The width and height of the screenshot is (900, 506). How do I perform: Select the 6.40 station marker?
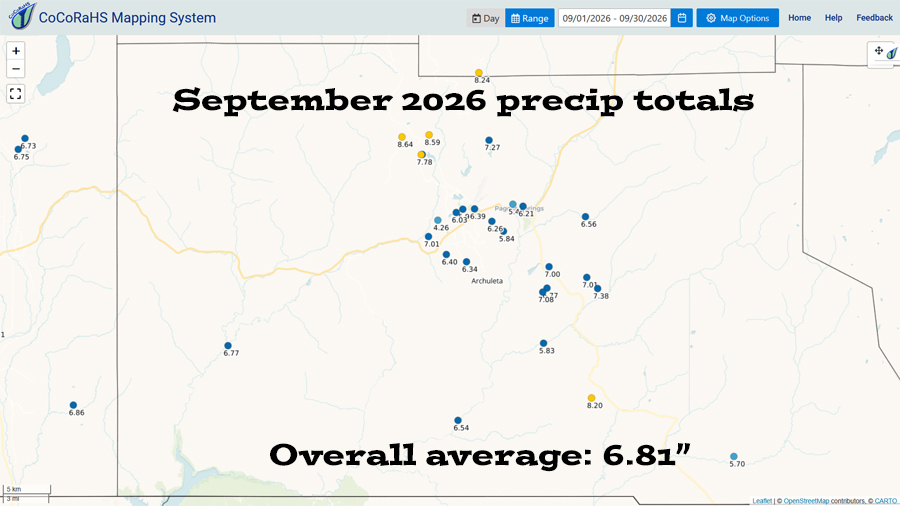point(446,255)
